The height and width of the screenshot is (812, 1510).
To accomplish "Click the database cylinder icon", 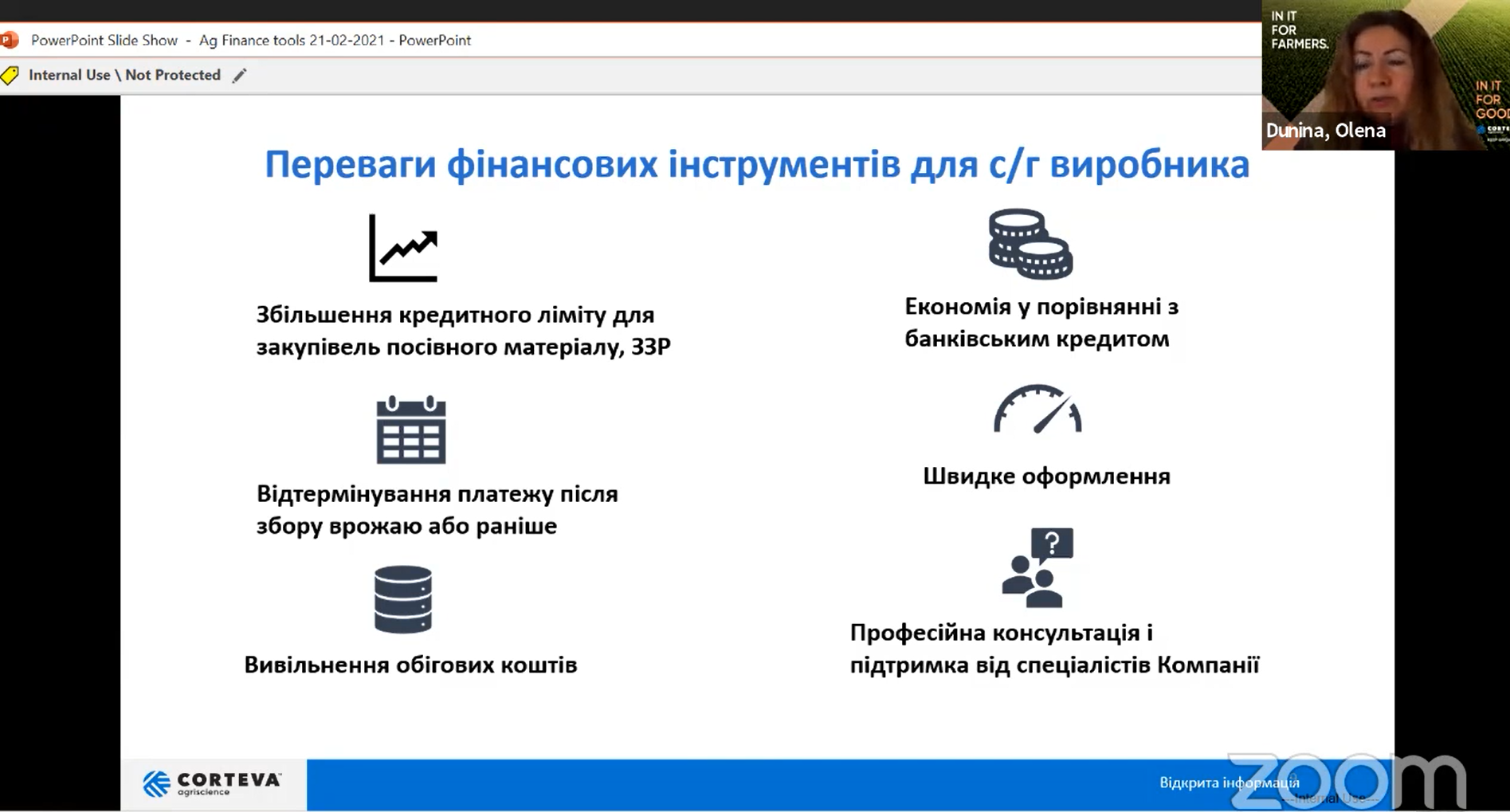I will [x=403, y=599].
